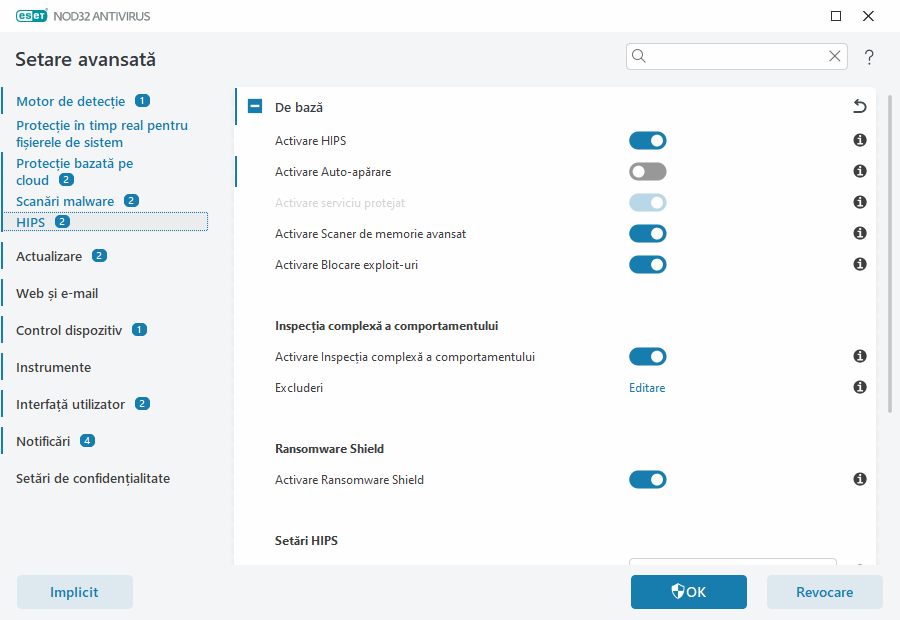Click info icon beside Activare Auto-apărare
Image resolution: width=900 pixels, height=620 pixels.
coord(859,172)
